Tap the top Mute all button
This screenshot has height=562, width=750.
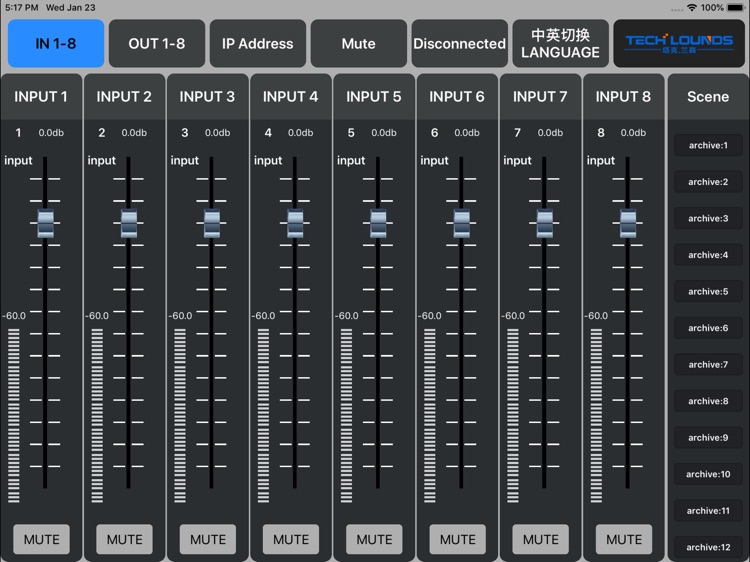(x=359, y=44)
